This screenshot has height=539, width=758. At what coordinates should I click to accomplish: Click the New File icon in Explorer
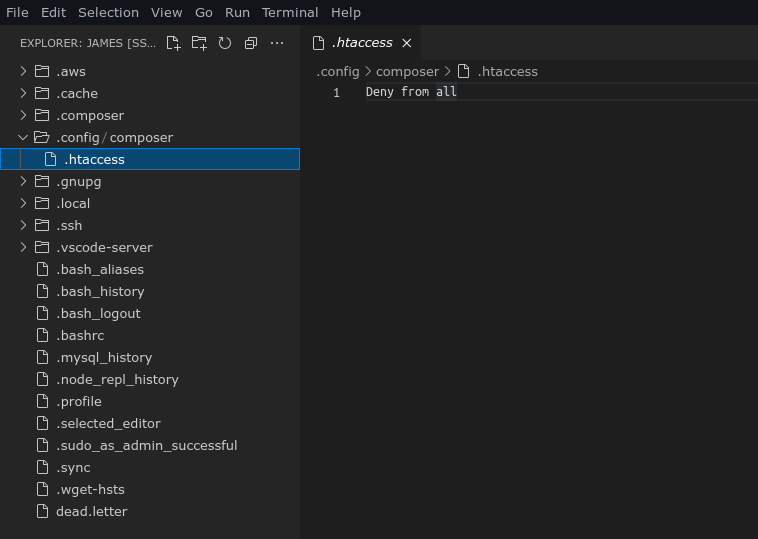pos(173,43)
